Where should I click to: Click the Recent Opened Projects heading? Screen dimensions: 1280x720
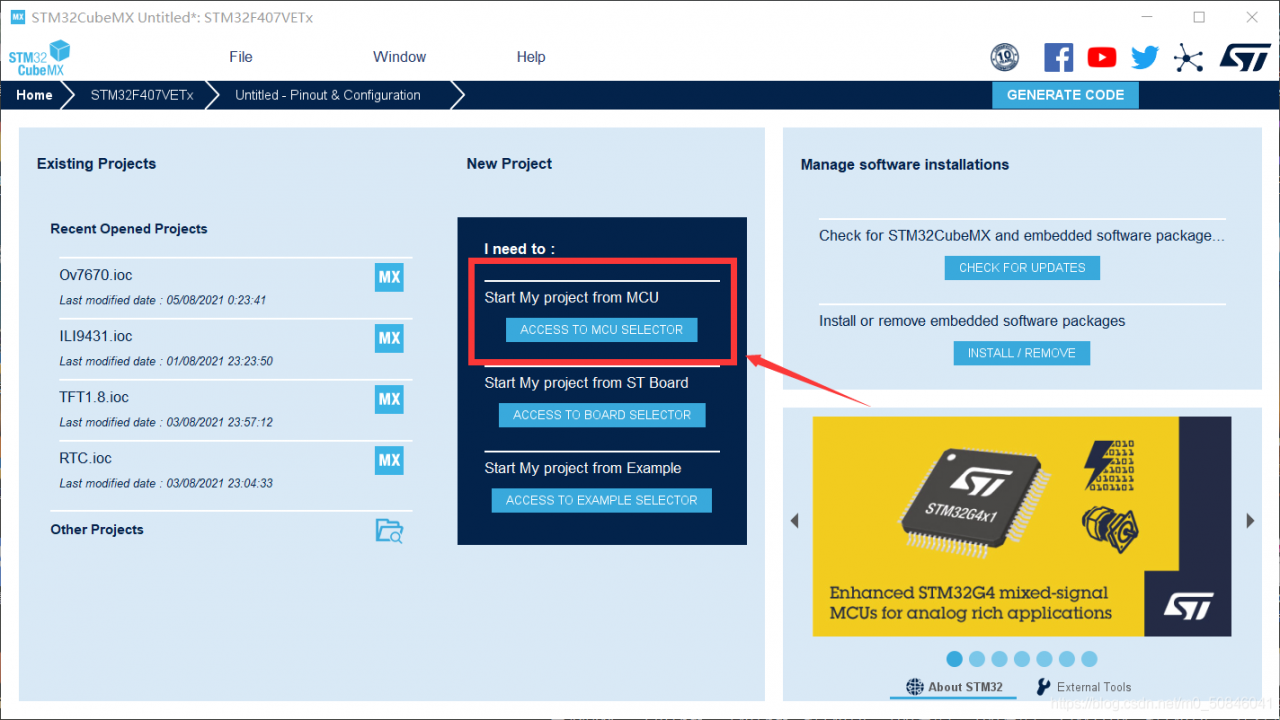(x=129, y=229)
